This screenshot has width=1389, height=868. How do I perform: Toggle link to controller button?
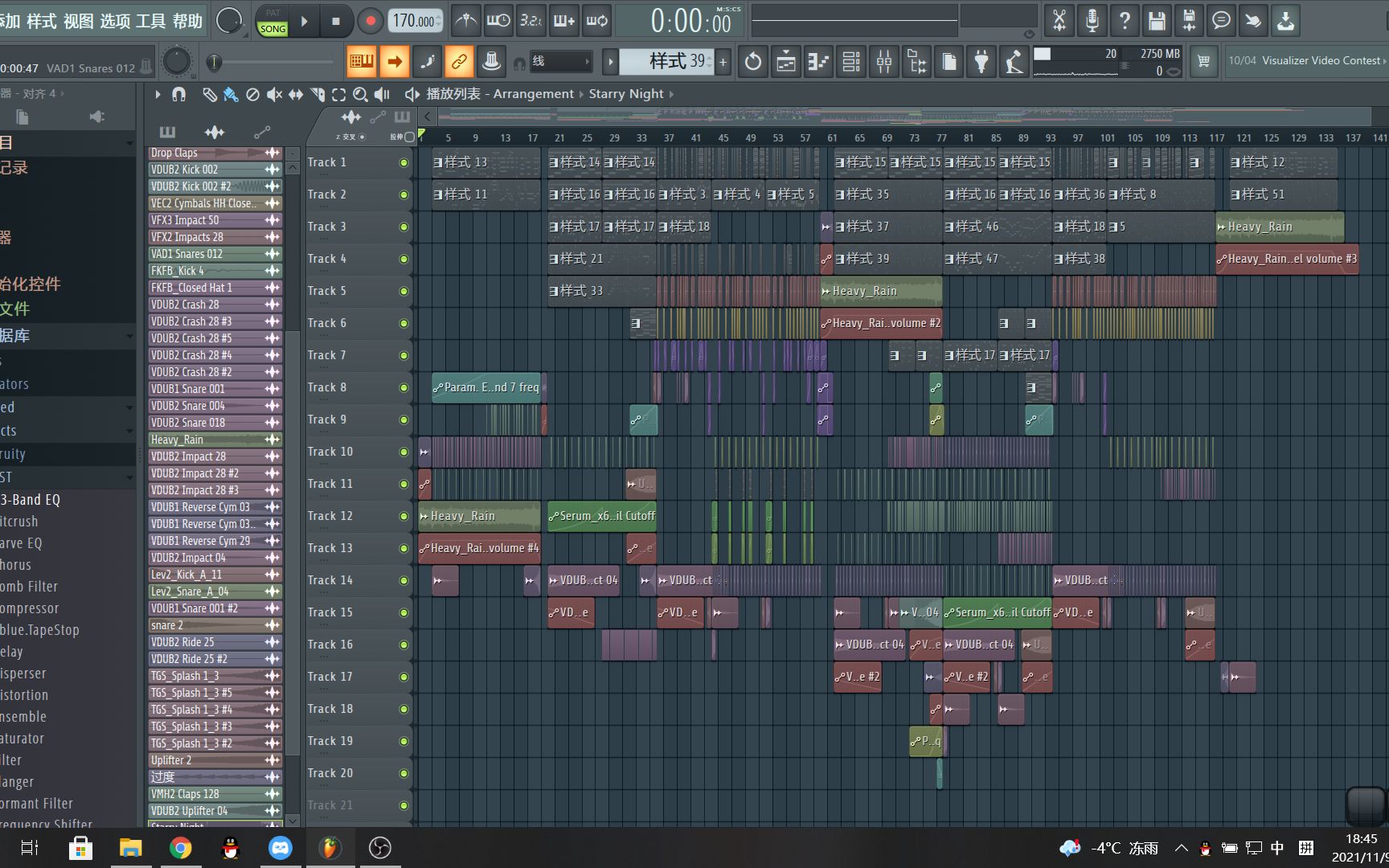click(458, 61)
